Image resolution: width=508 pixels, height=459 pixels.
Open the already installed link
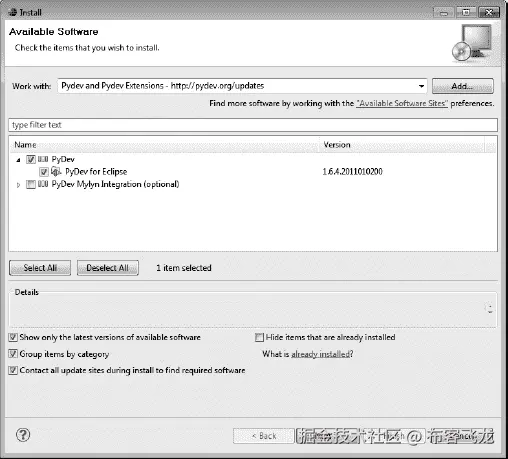click(x=321, y=354)
